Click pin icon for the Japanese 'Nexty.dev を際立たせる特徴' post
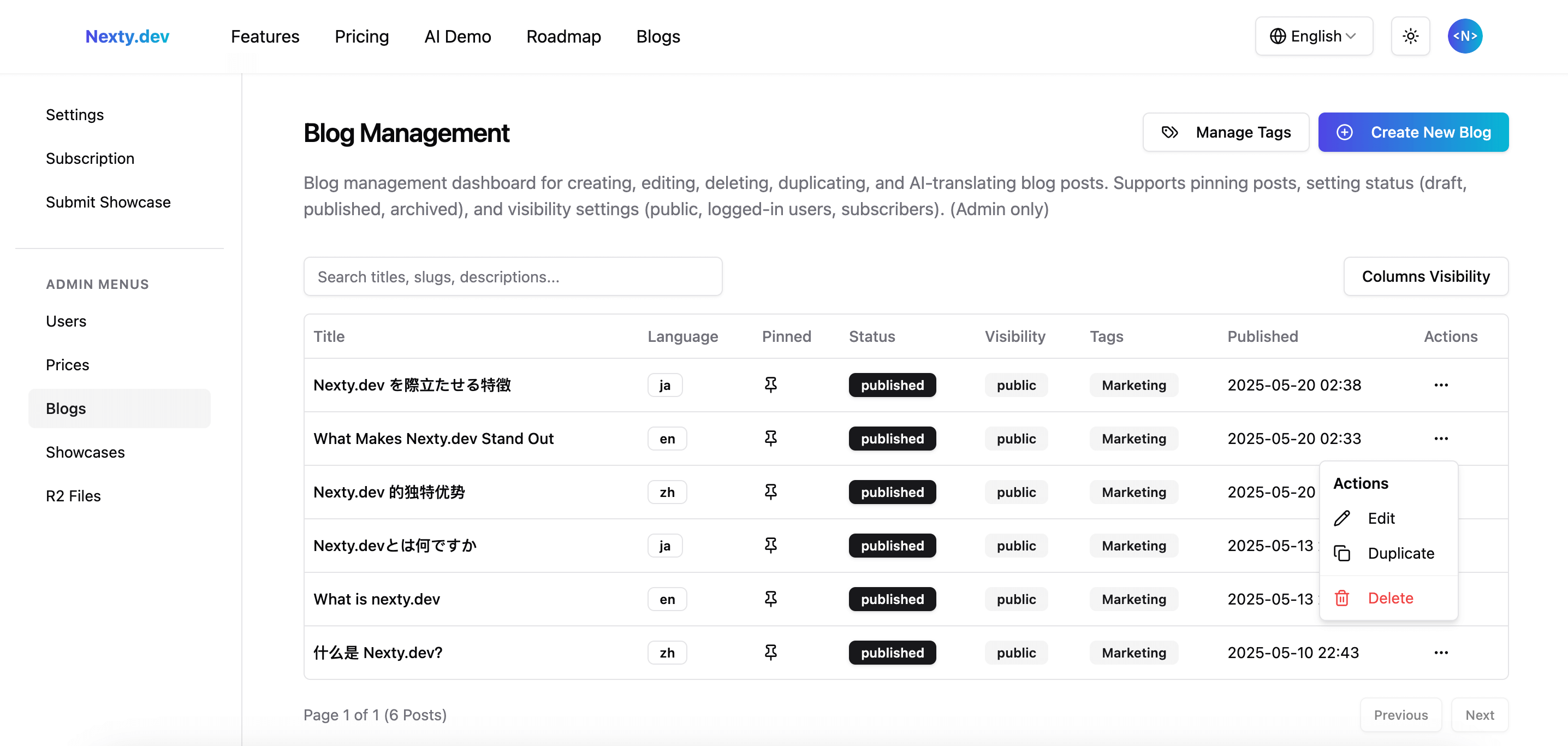The image size is (1568, 746). (770, 385)
